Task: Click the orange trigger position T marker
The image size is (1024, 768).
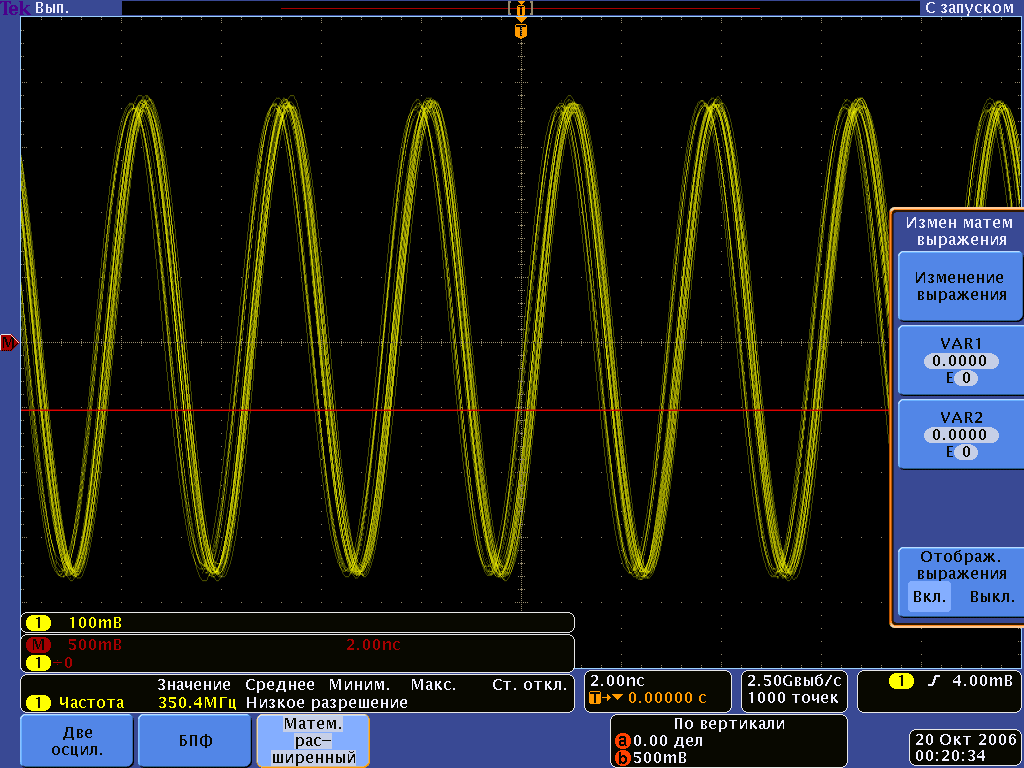Action: (520, 31)
